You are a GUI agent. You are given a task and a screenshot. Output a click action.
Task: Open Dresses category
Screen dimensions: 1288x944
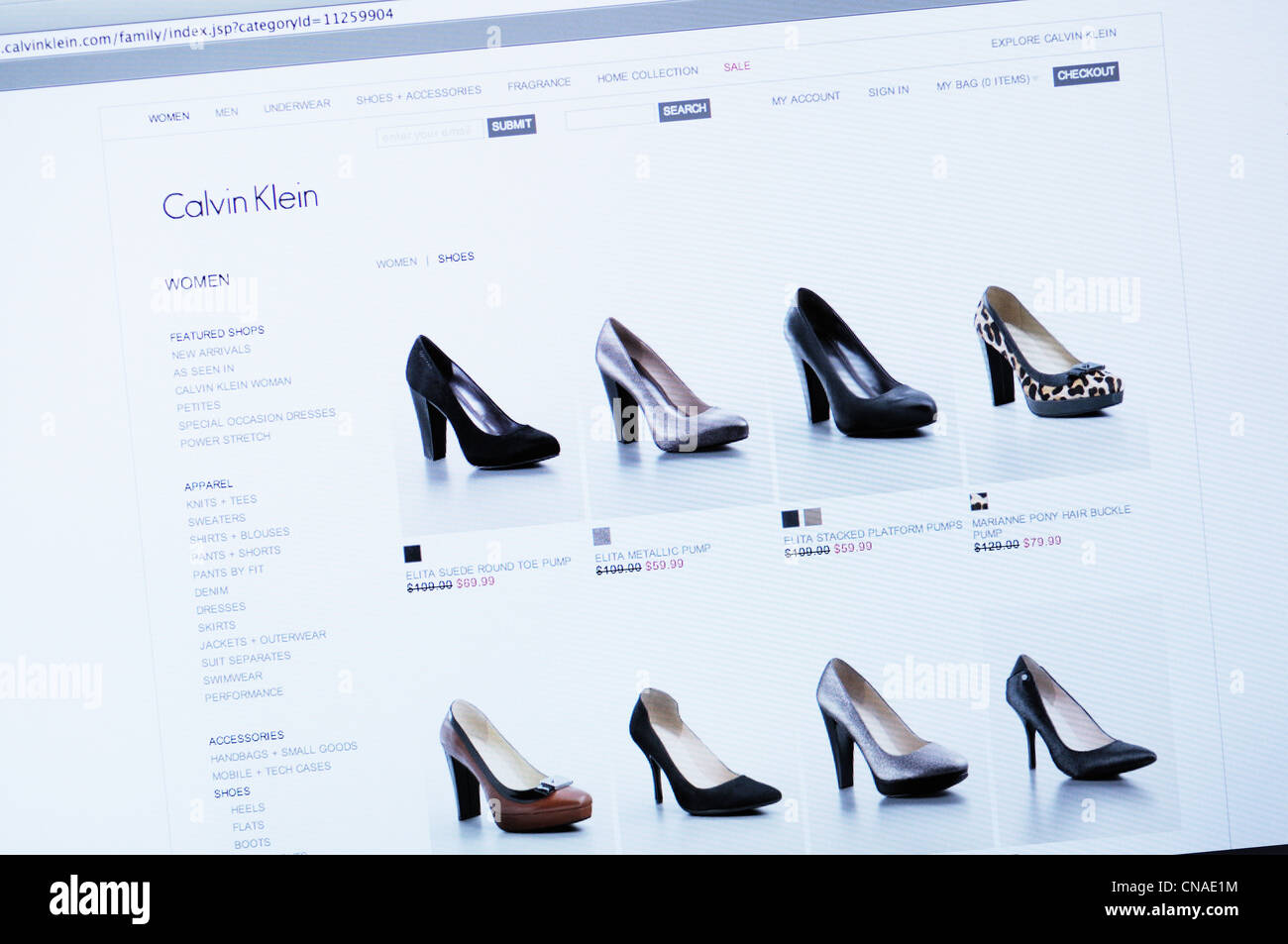(x=220, y=608)
